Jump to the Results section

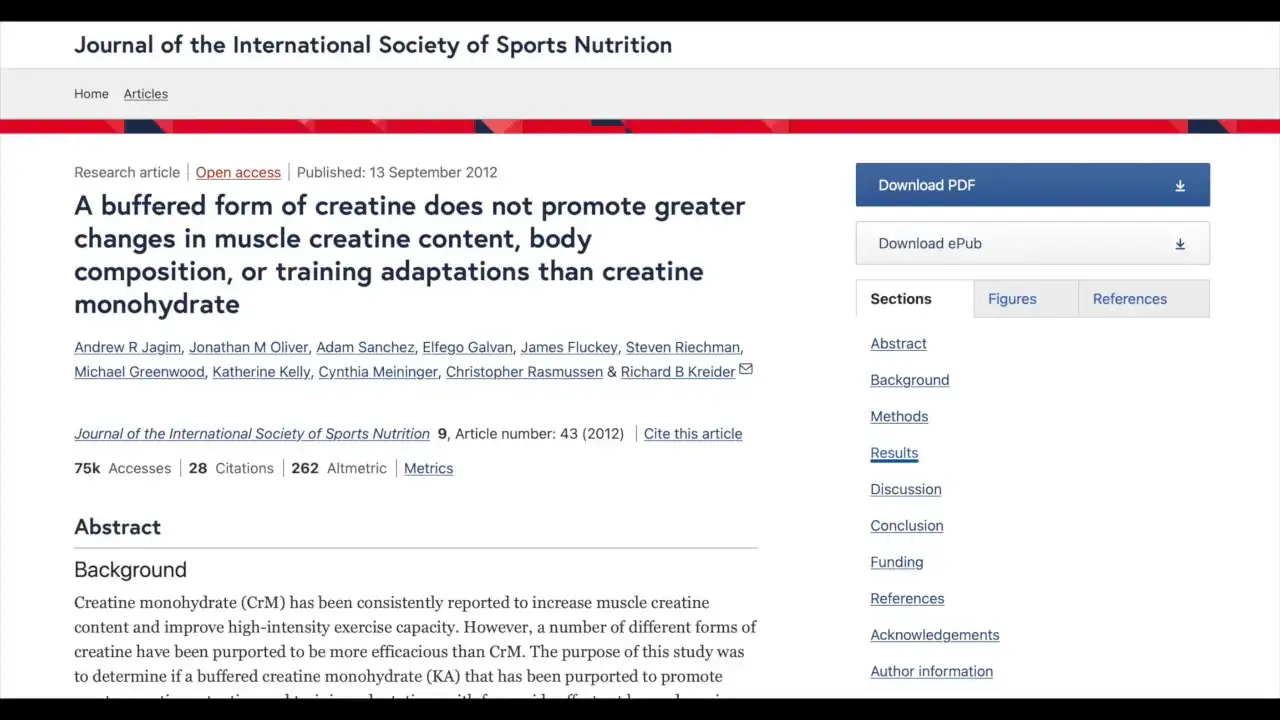[x=894, y=453]
